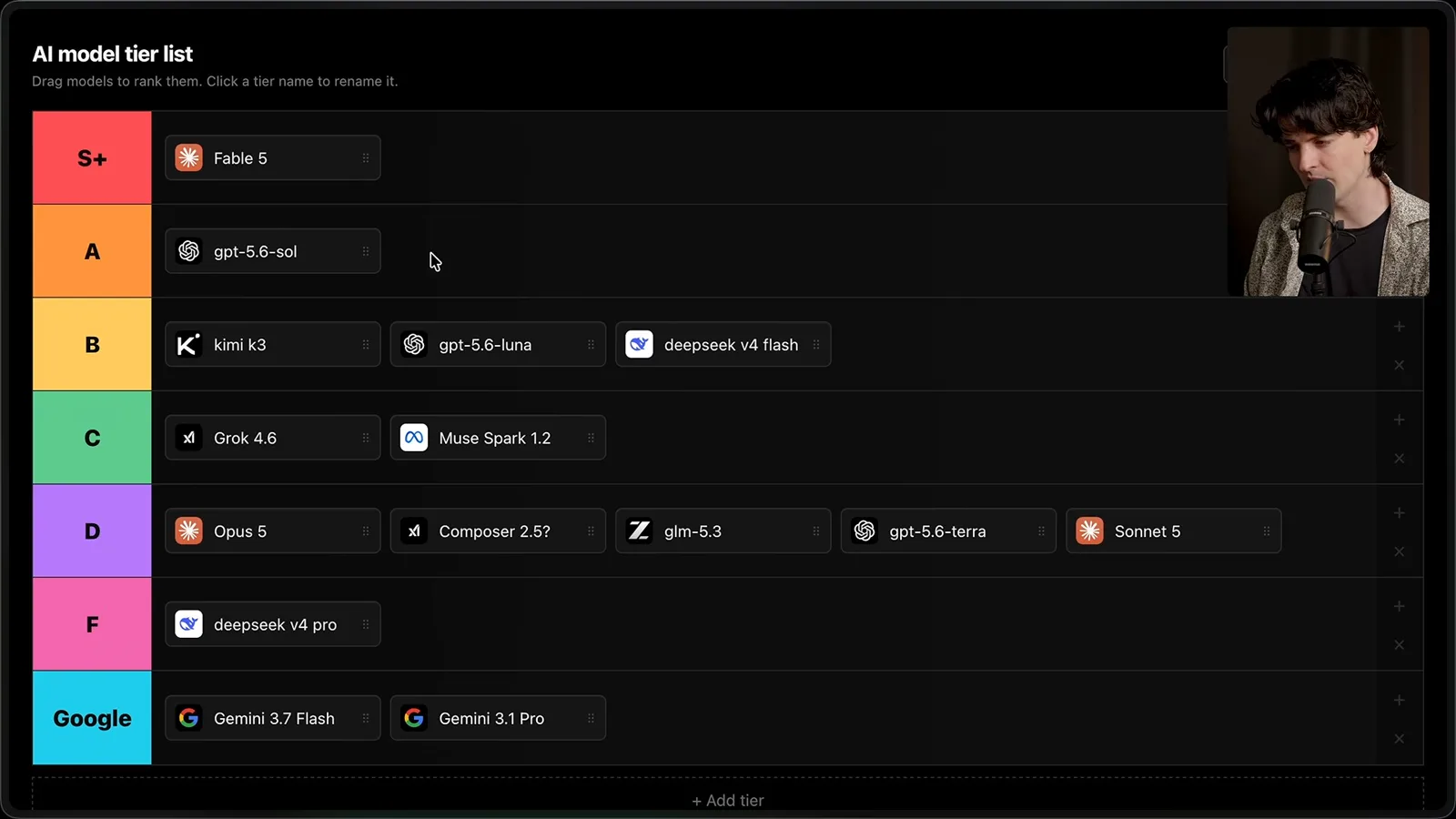Click the yellow B tier name
Image resolution: width=1456 pixels, height=819 pixels.
[x=92, y=345]
